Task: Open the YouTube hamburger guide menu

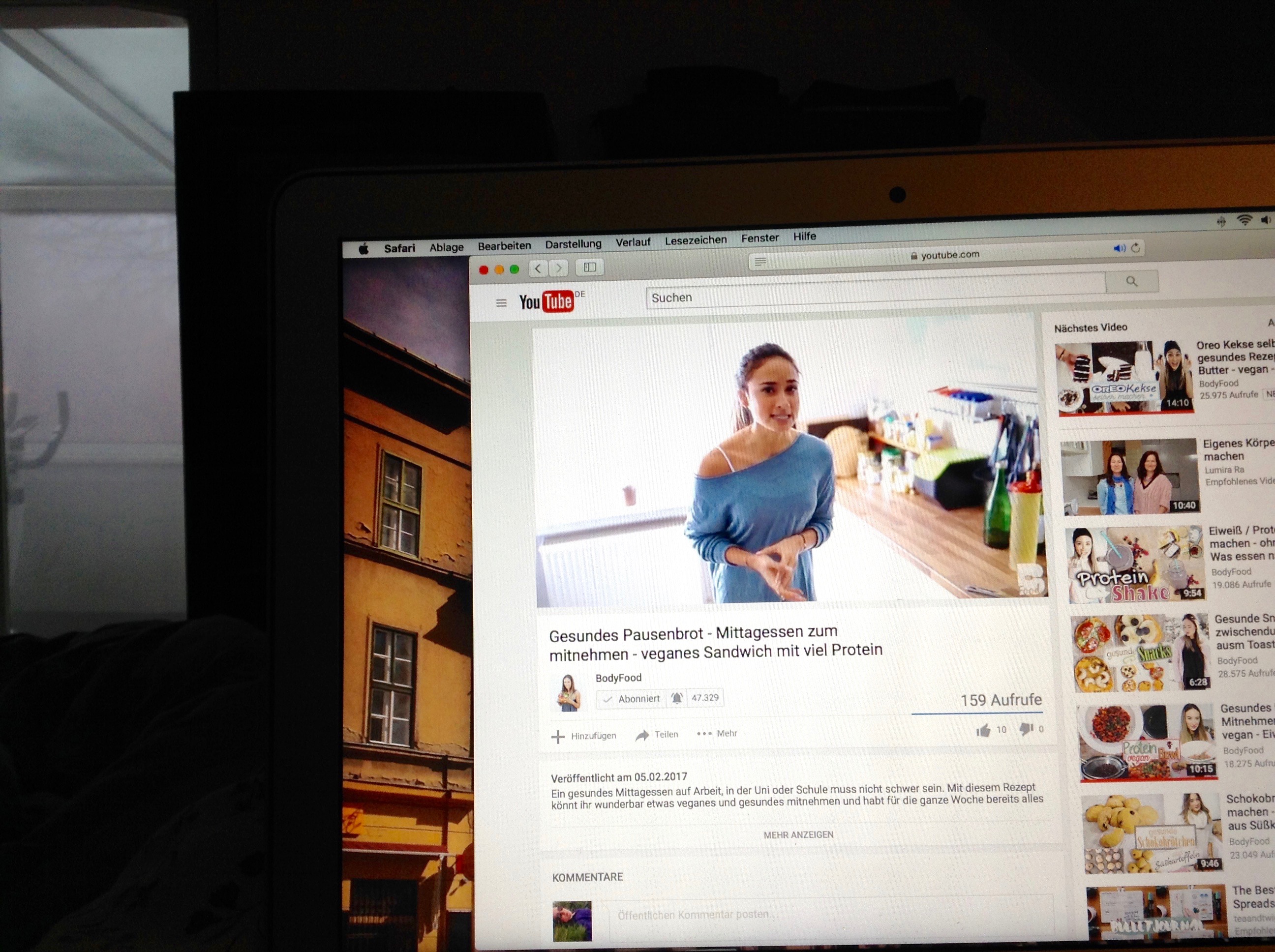Action: 501,302
